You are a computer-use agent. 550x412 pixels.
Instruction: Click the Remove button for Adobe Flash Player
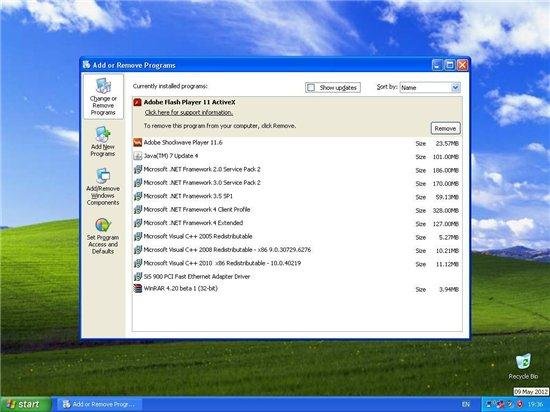(445, 128)
